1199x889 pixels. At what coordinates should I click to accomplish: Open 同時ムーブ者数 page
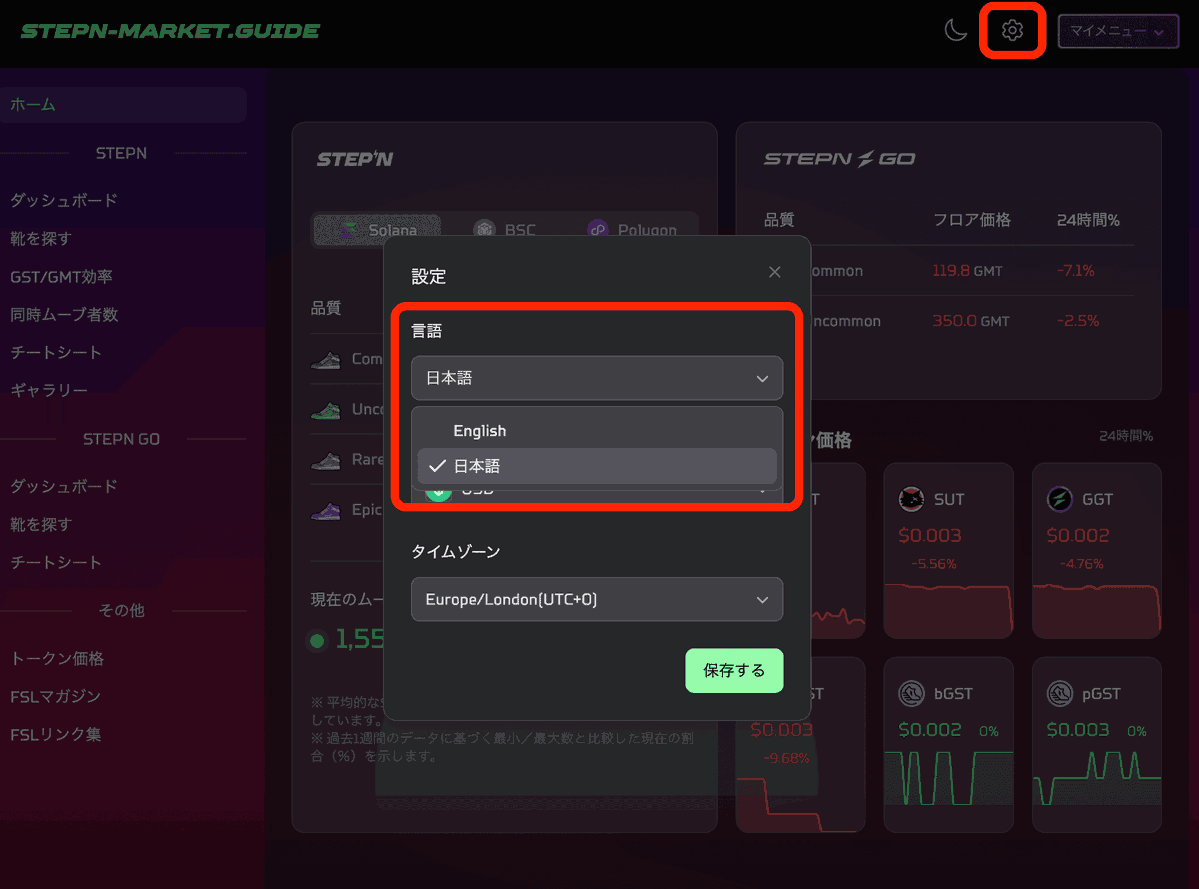[x=64, y=314]
